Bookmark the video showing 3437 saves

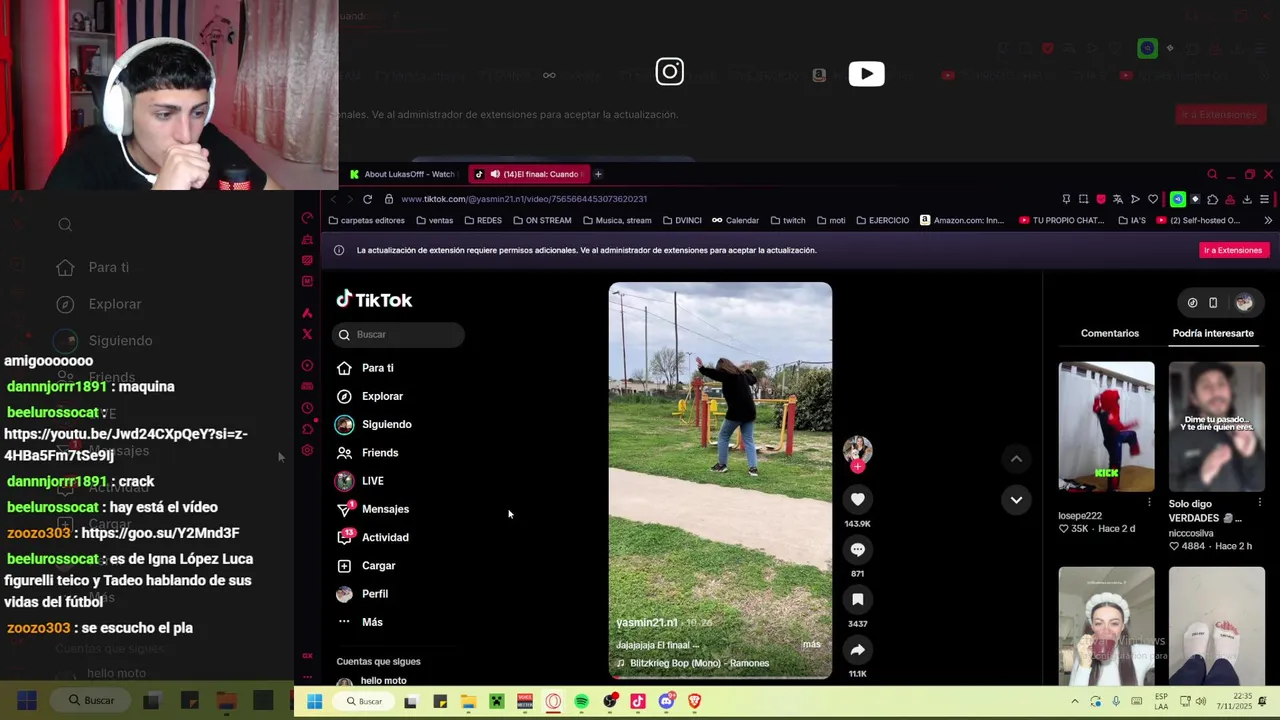click(857, 599)
